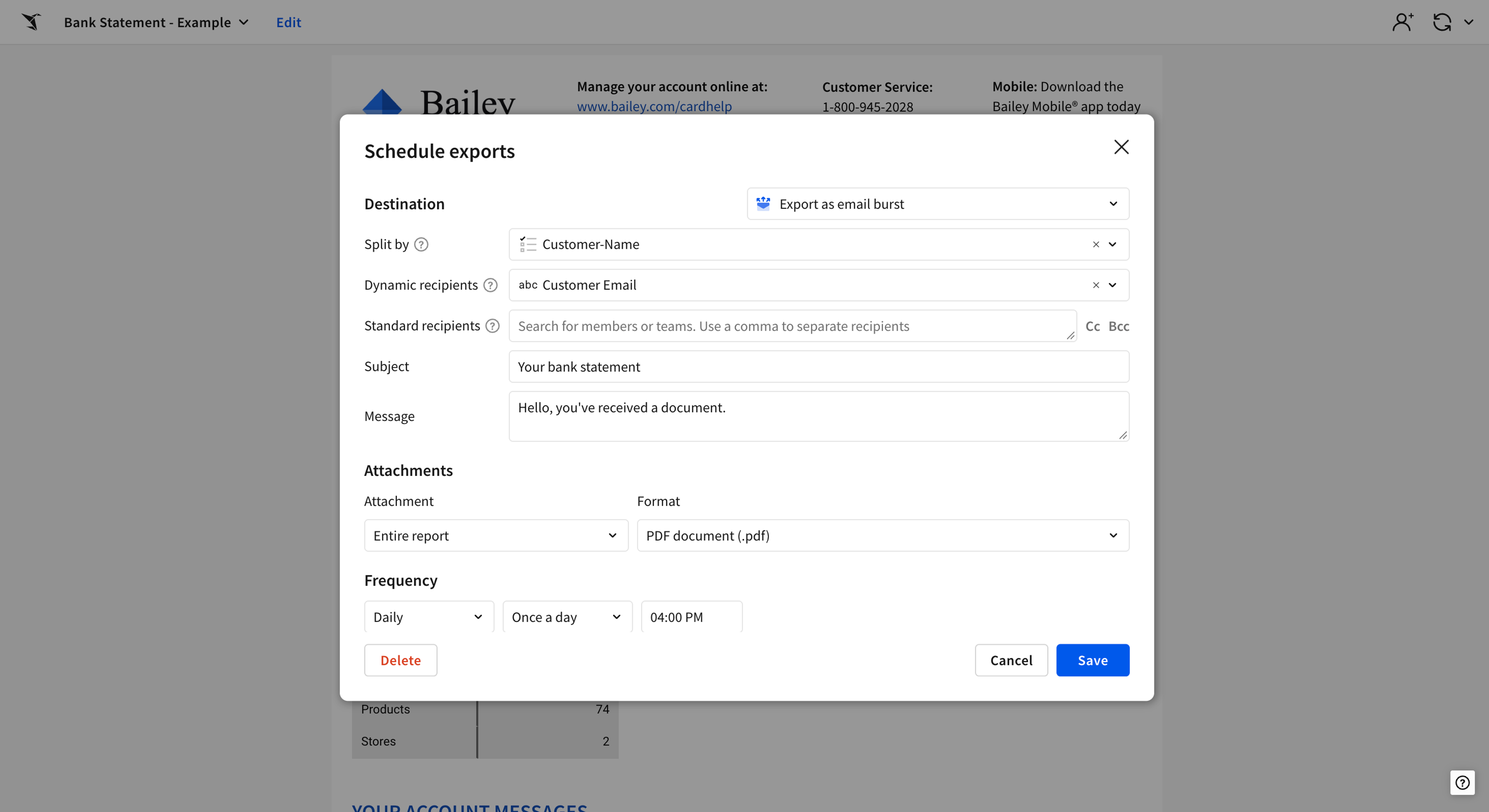This screenshot has width=1489, height=812.
Task: Click the Cancel button
Action: (1011, 660)
